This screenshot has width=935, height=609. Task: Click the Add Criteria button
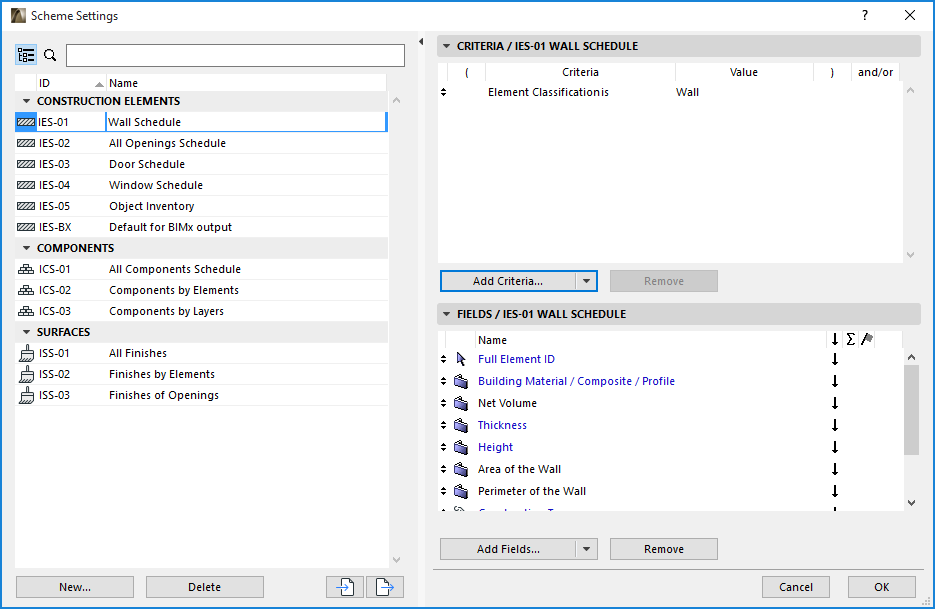[x=508, y=281]
